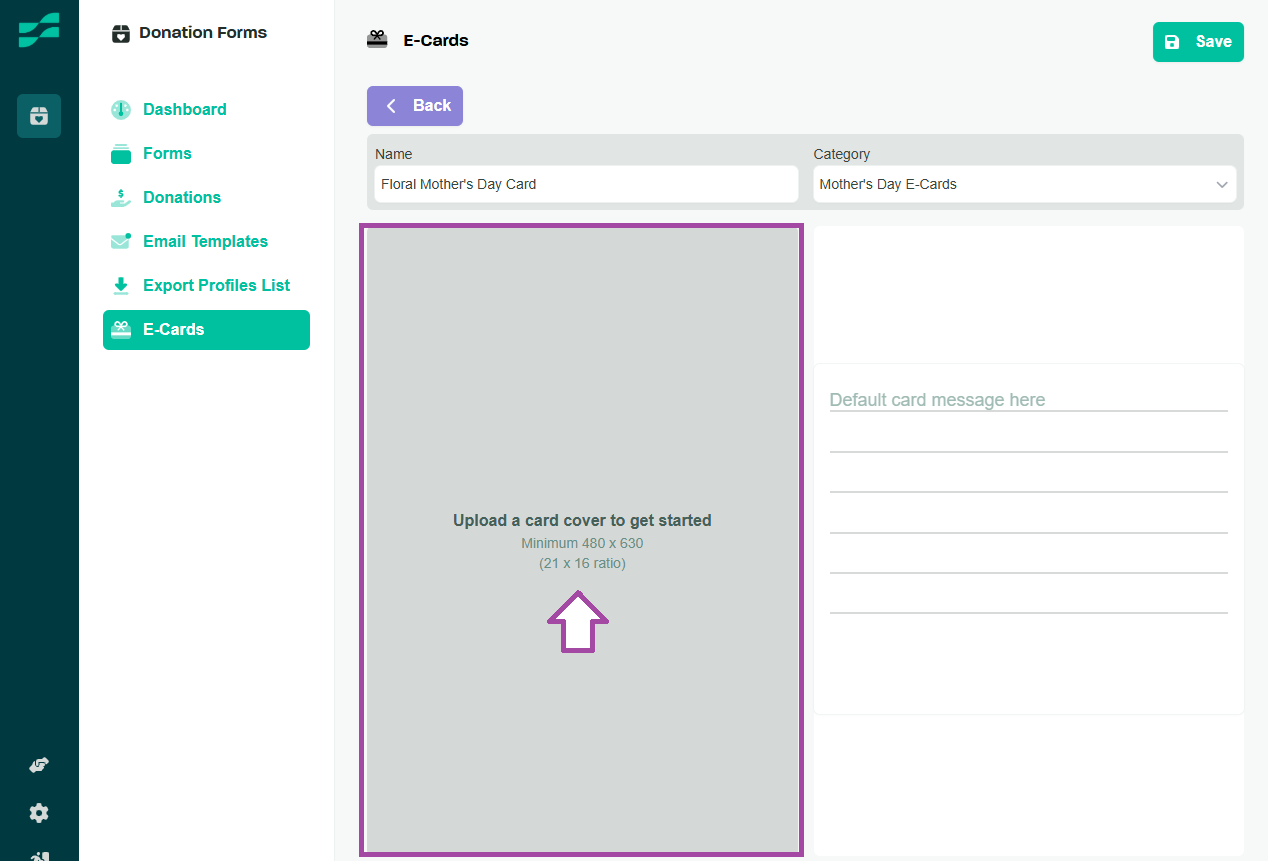Click the Donations hand-with-dollar icon

[x=121, y=198]
